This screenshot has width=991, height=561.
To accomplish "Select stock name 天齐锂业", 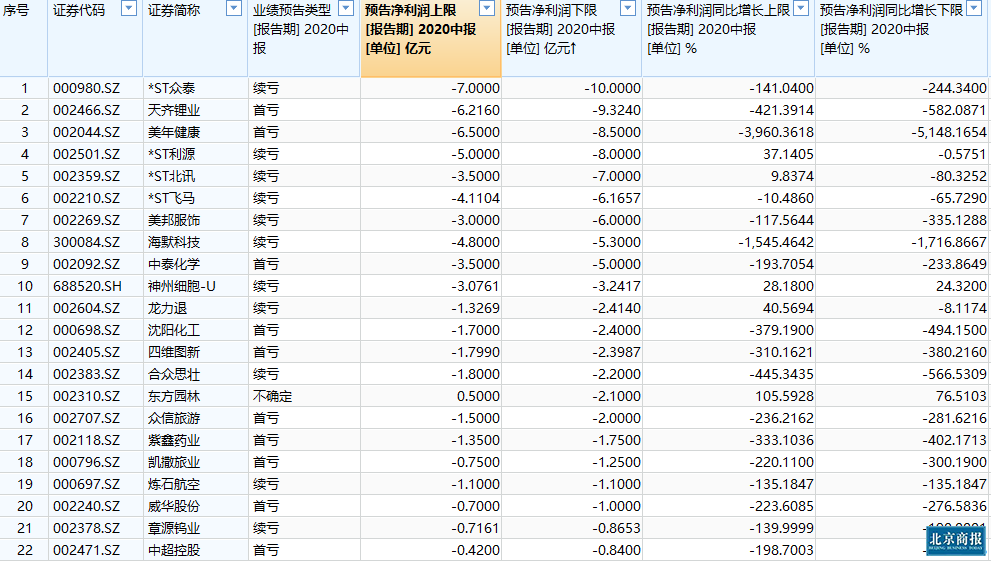I will pyautogui.click(x=174, y=111).
